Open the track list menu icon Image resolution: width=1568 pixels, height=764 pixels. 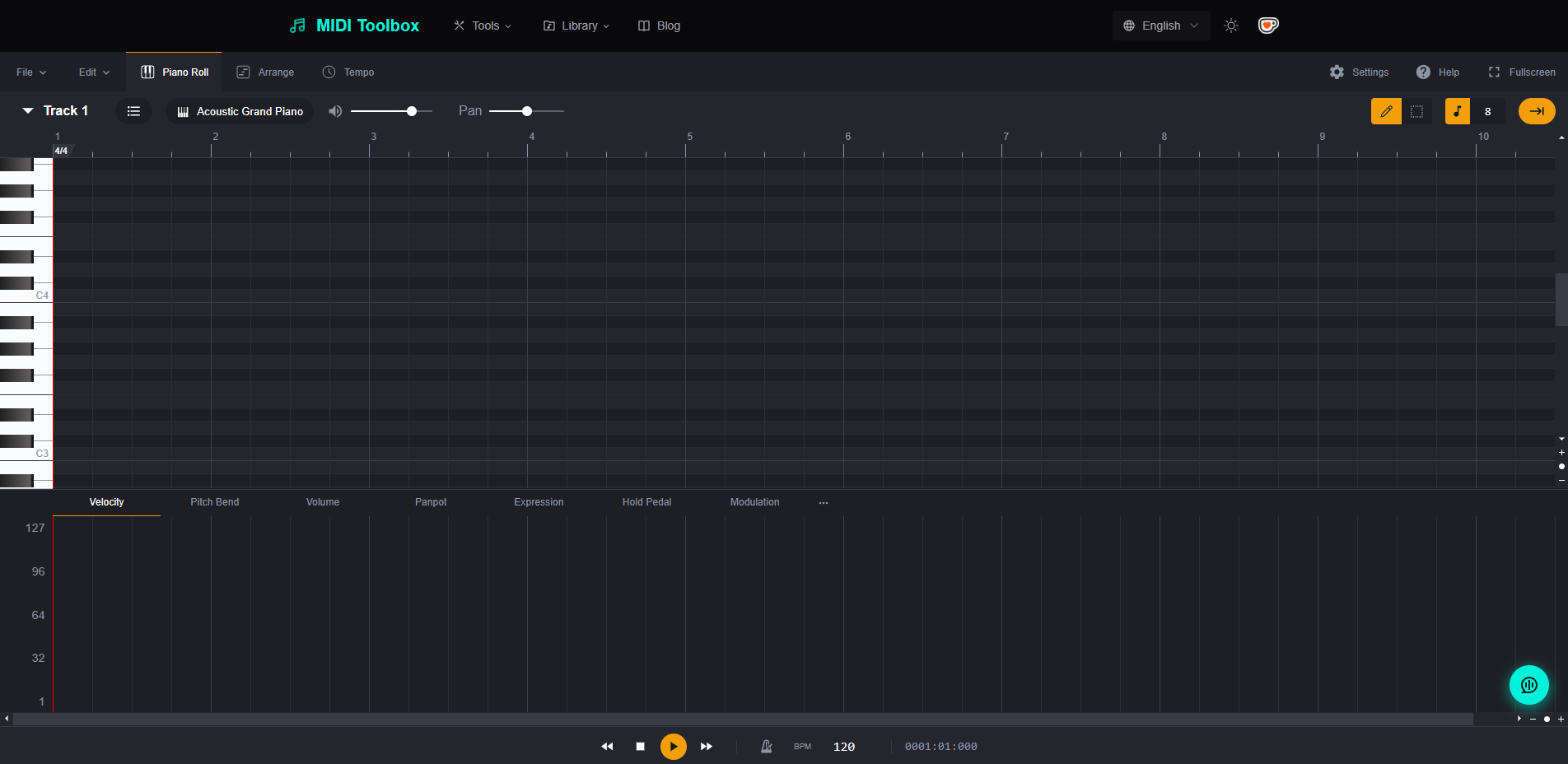point(133,111)
